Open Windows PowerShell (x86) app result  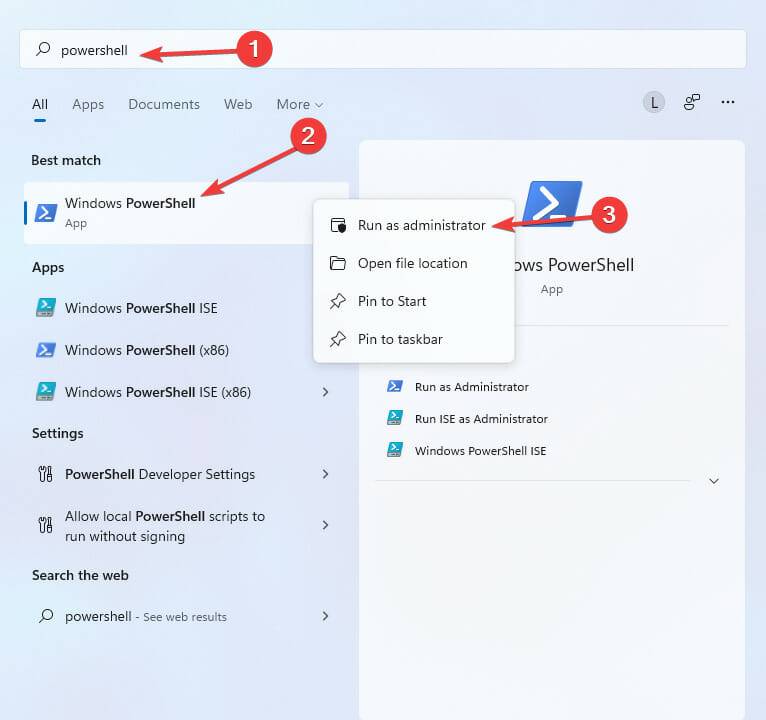[x=169, y=350]
